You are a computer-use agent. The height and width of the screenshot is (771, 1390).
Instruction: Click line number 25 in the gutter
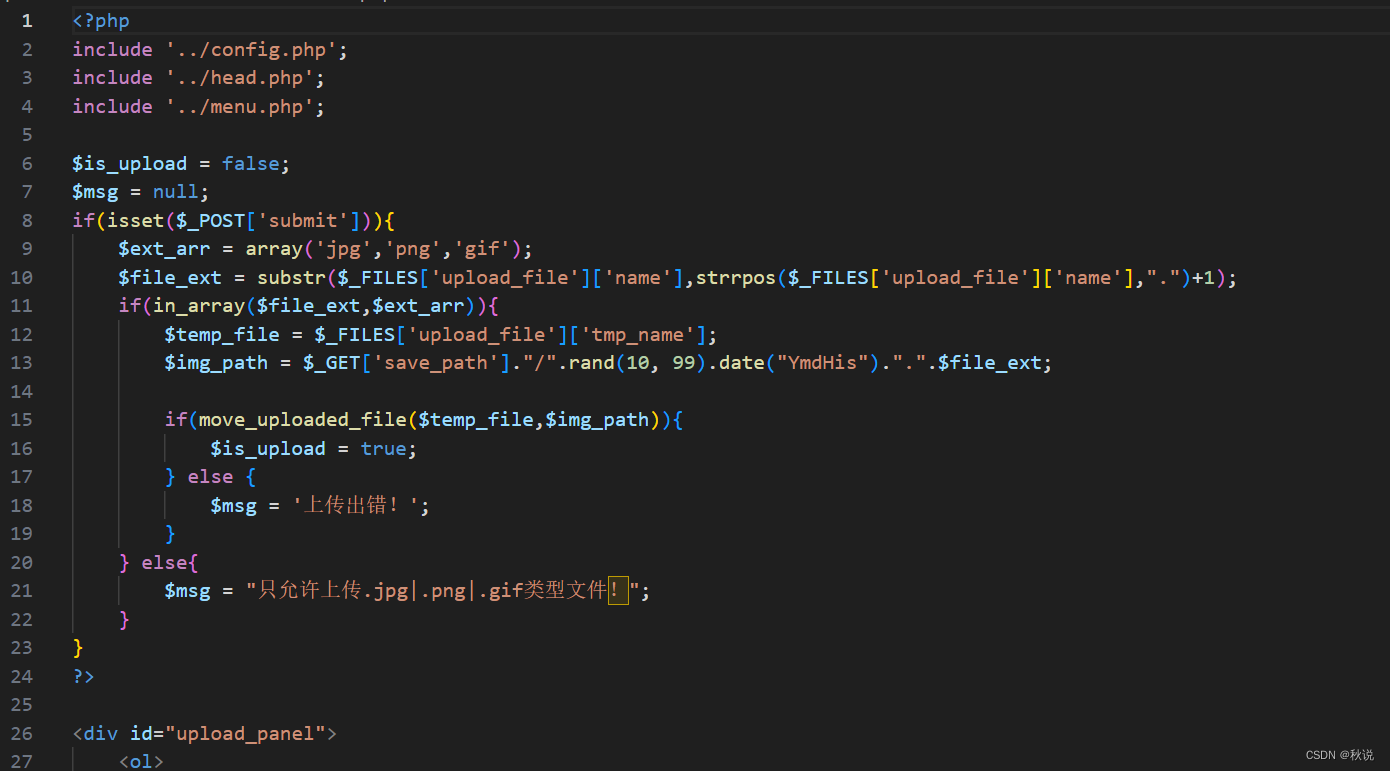[22, 705]
